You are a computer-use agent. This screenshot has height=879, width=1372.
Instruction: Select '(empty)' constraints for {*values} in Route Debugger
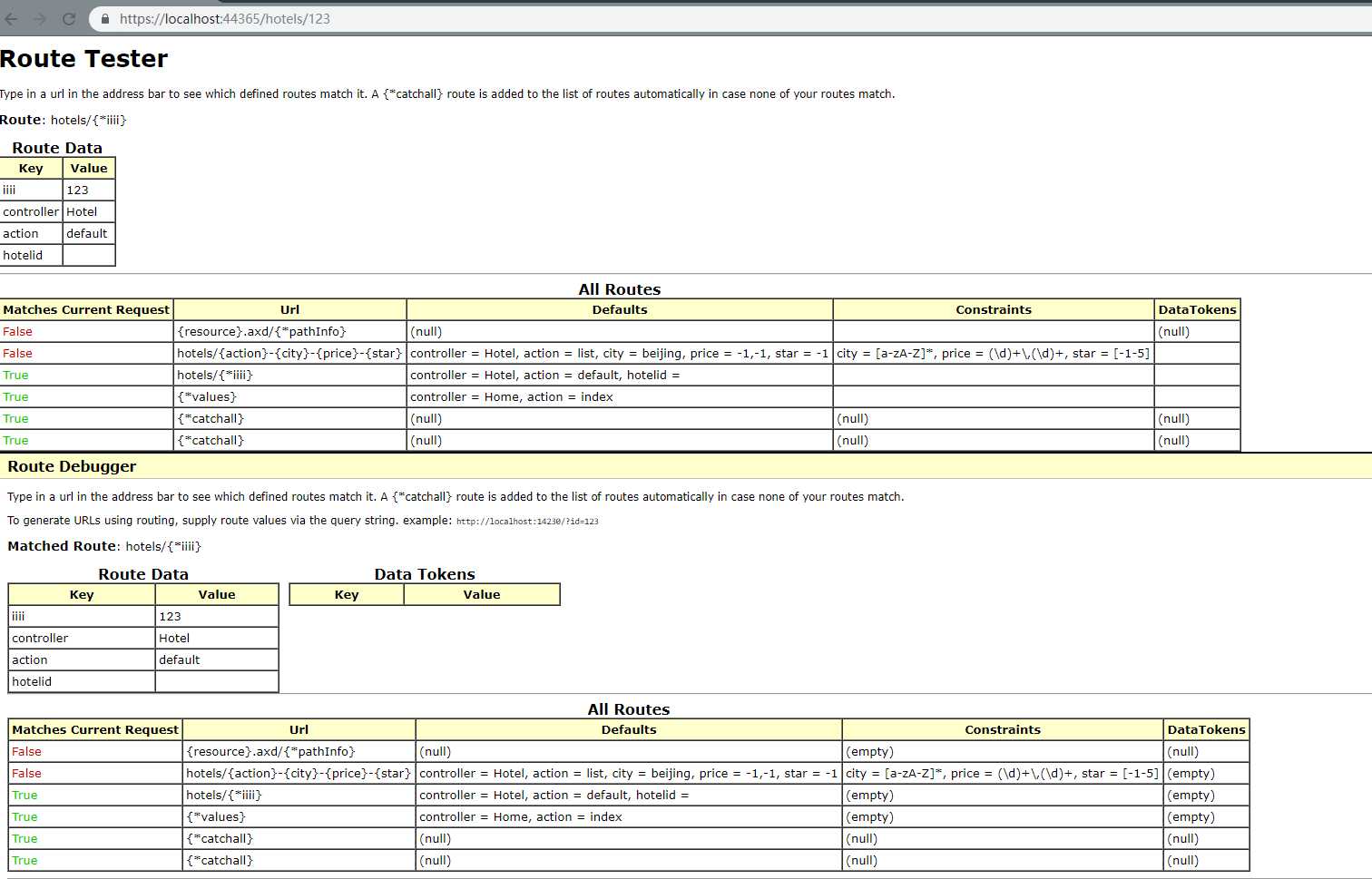click(x=1003, y=816)
